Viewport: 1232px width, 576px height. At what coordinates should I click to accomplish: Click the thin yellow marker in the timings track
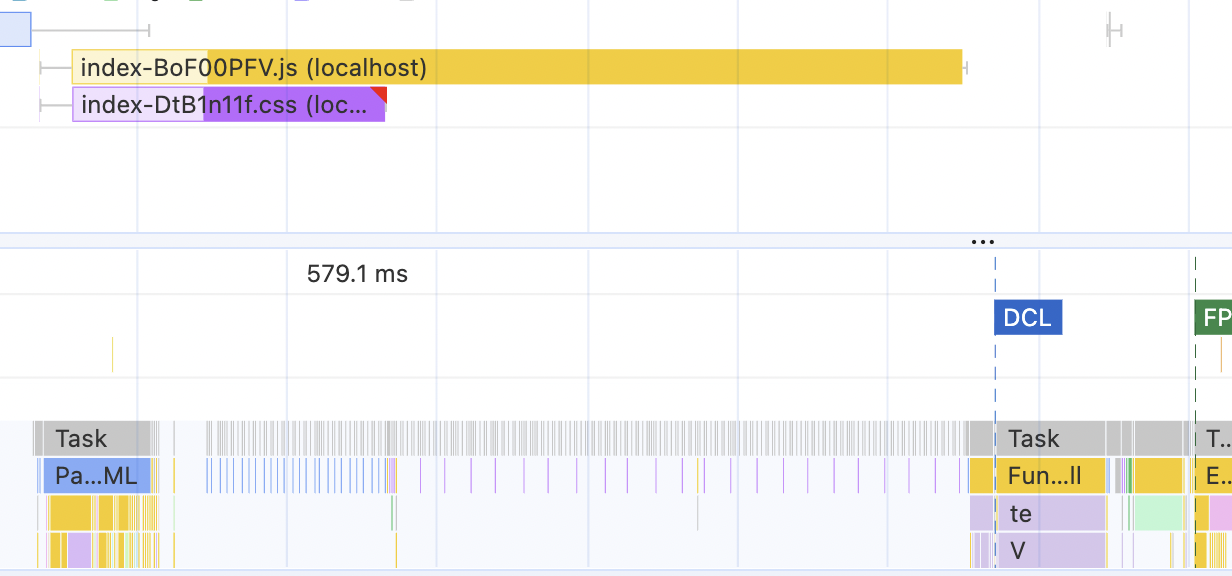point(112,355)
